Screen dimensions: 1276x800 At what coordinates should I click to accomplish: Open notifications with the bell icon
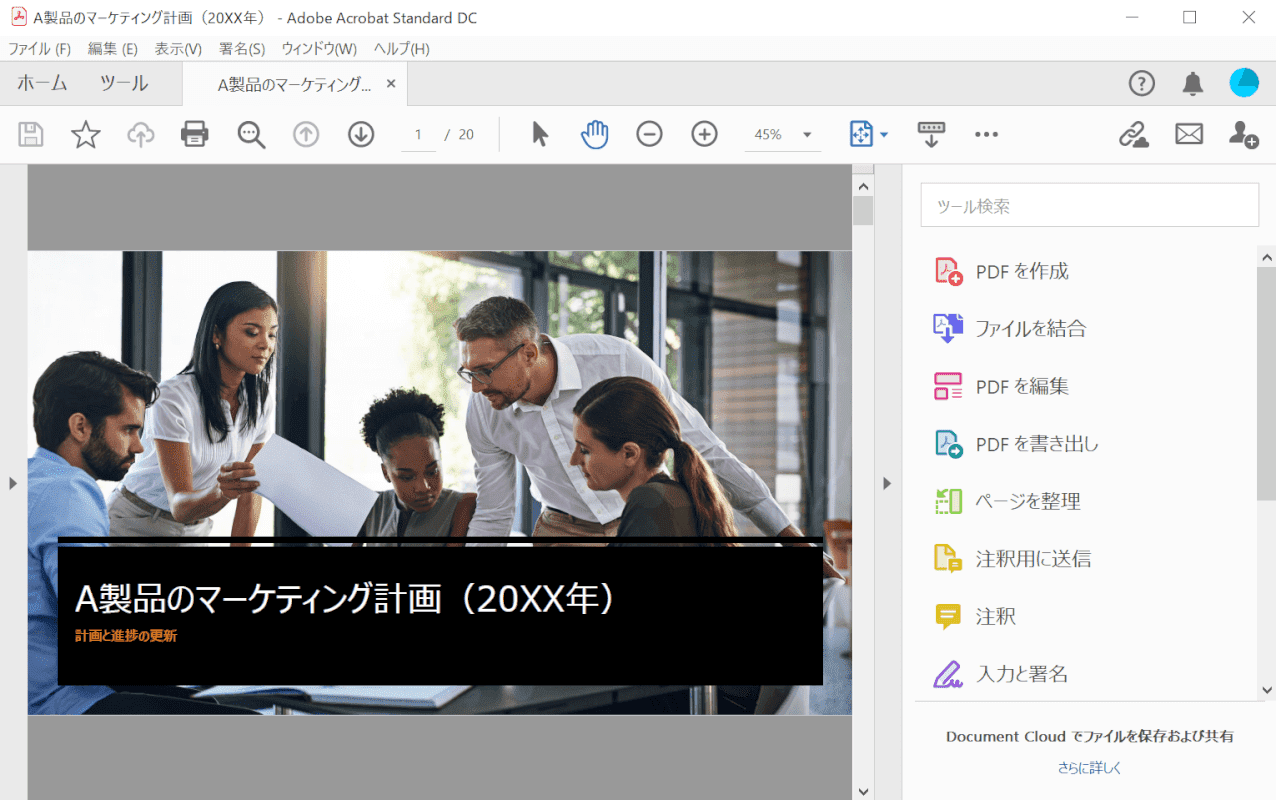[x=1193, y=84]
